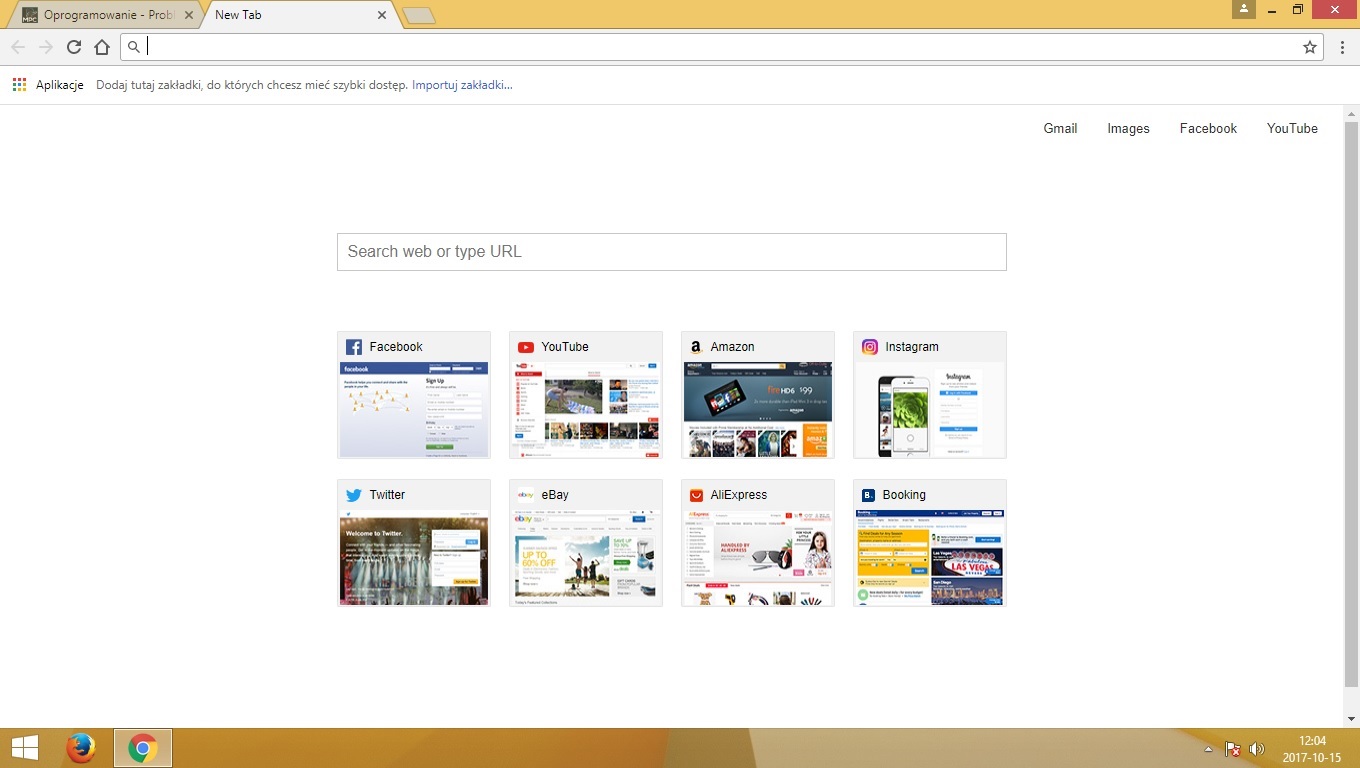The width and height of the screenshot is (1360, 768).
Task: Open a new tab with the tab button
Action: pyautogui.click(x=418, y=15)
